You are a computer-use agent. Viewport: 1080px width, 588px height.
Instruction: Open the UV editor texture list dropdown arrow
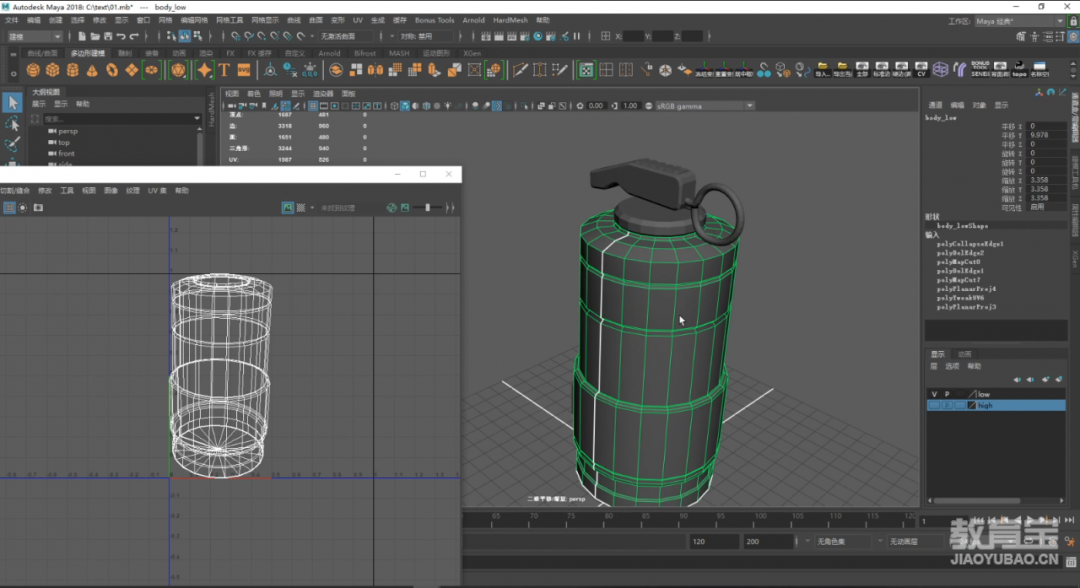(x=312, y=208)
